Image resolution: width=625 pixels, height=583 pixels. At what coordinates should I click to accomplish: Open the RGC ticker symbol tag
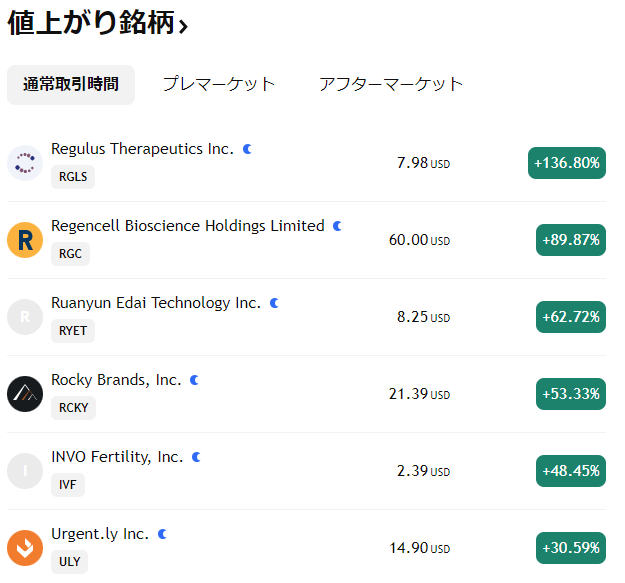click(x=70, y=254)
